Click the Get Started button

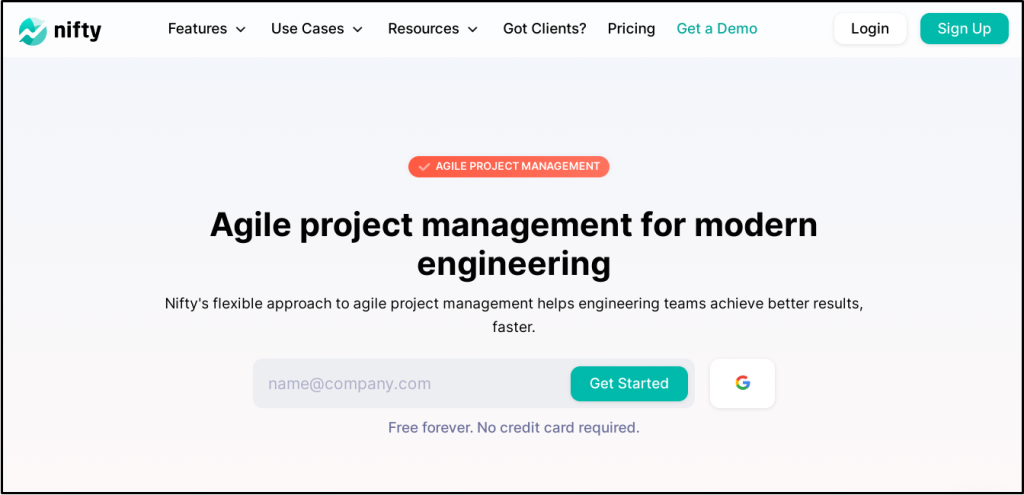[x=629, y=383]
